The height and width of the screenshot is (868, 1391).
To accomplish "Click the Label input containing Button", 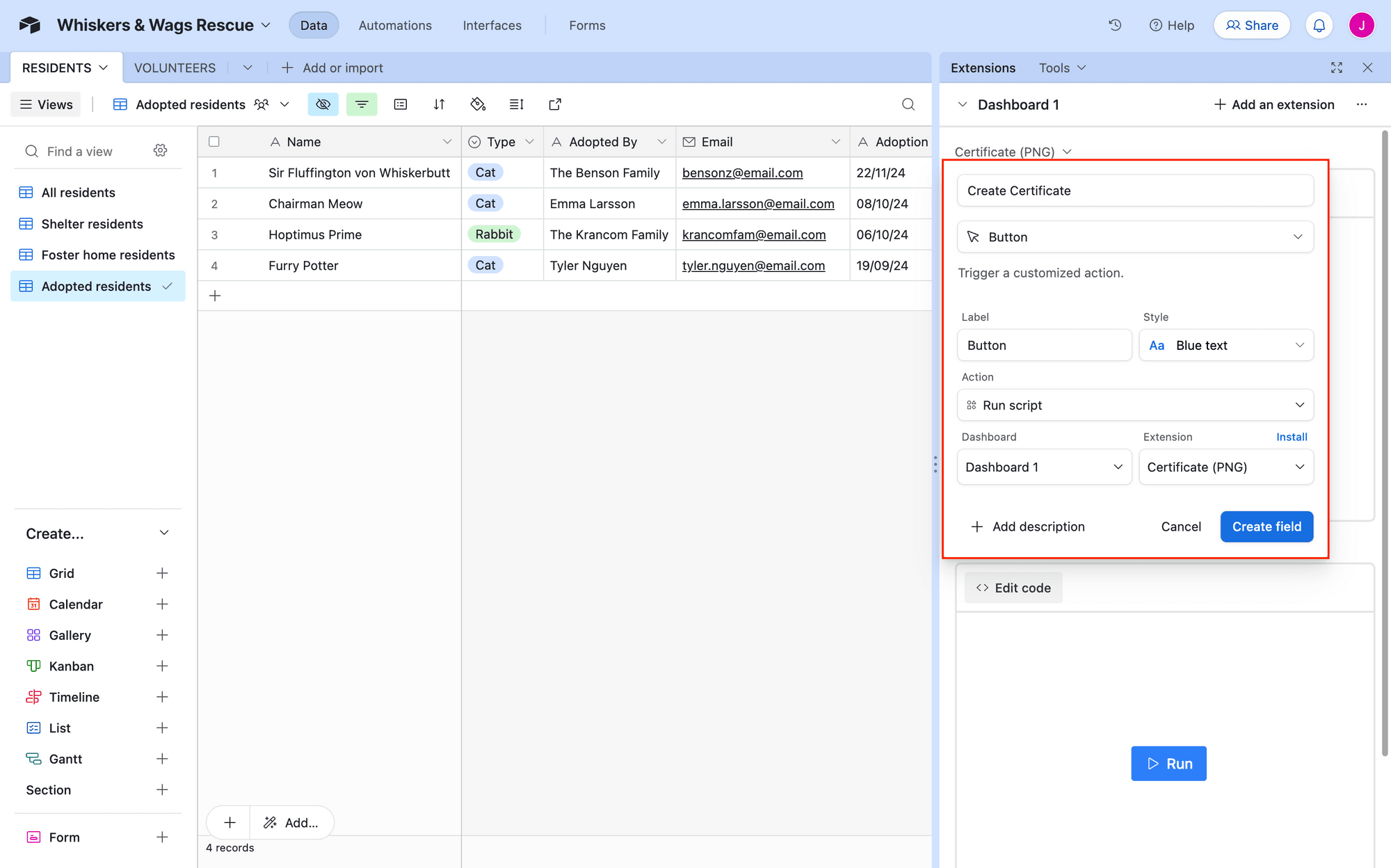I will coord(1044,345).
